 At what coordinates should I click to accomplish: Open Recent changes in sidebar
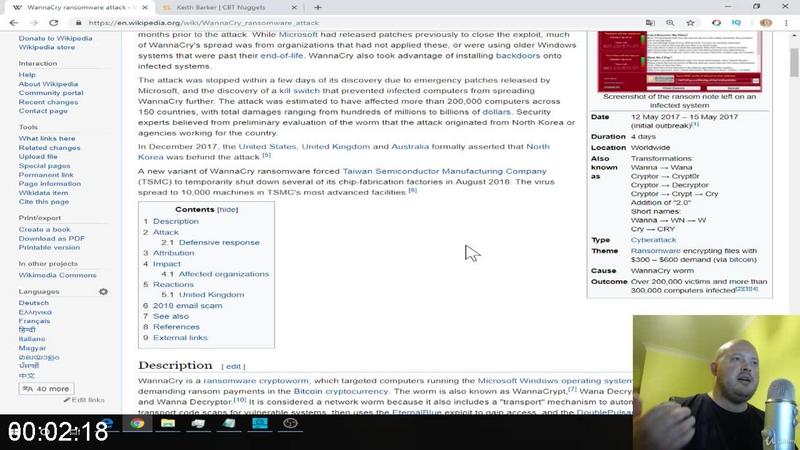point(48,102)
